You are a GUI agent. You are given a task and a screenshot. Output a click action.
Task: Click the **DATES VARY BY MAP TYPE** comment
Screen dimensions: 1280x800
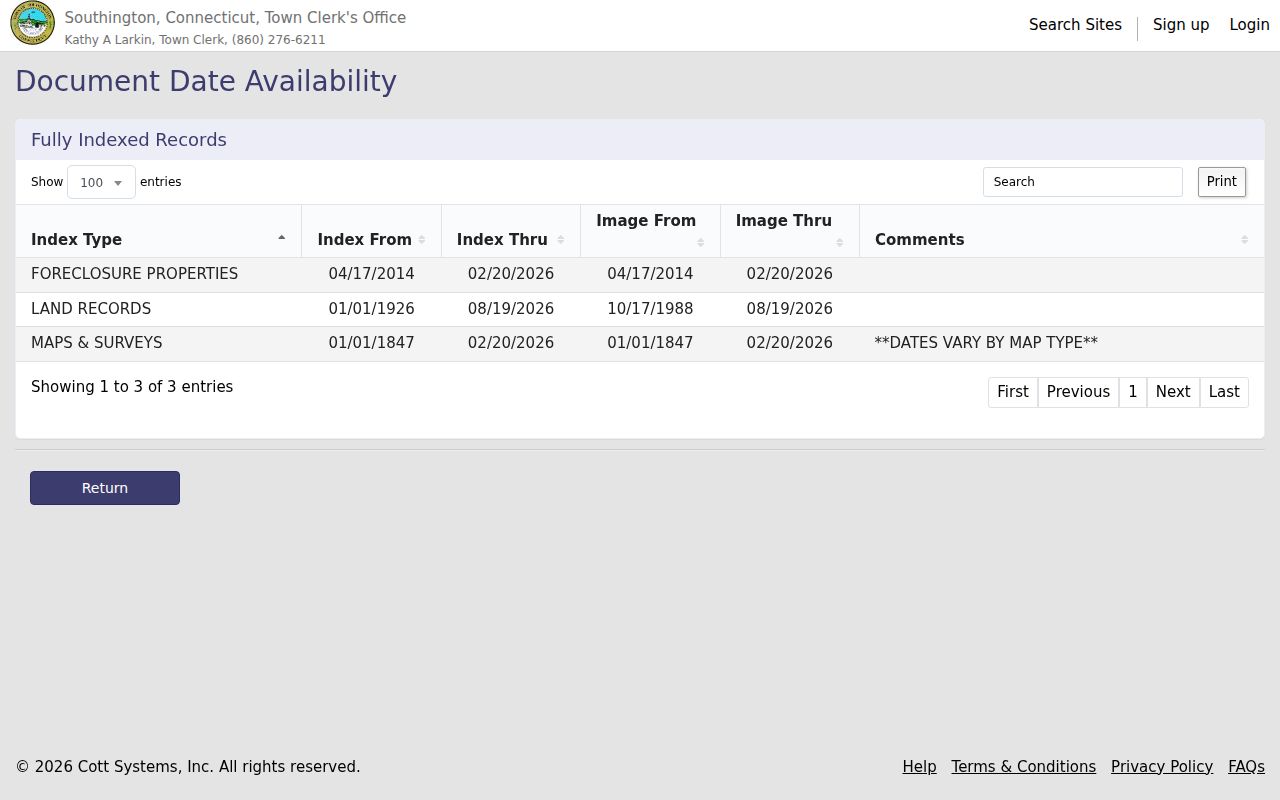tap(986, 343)
